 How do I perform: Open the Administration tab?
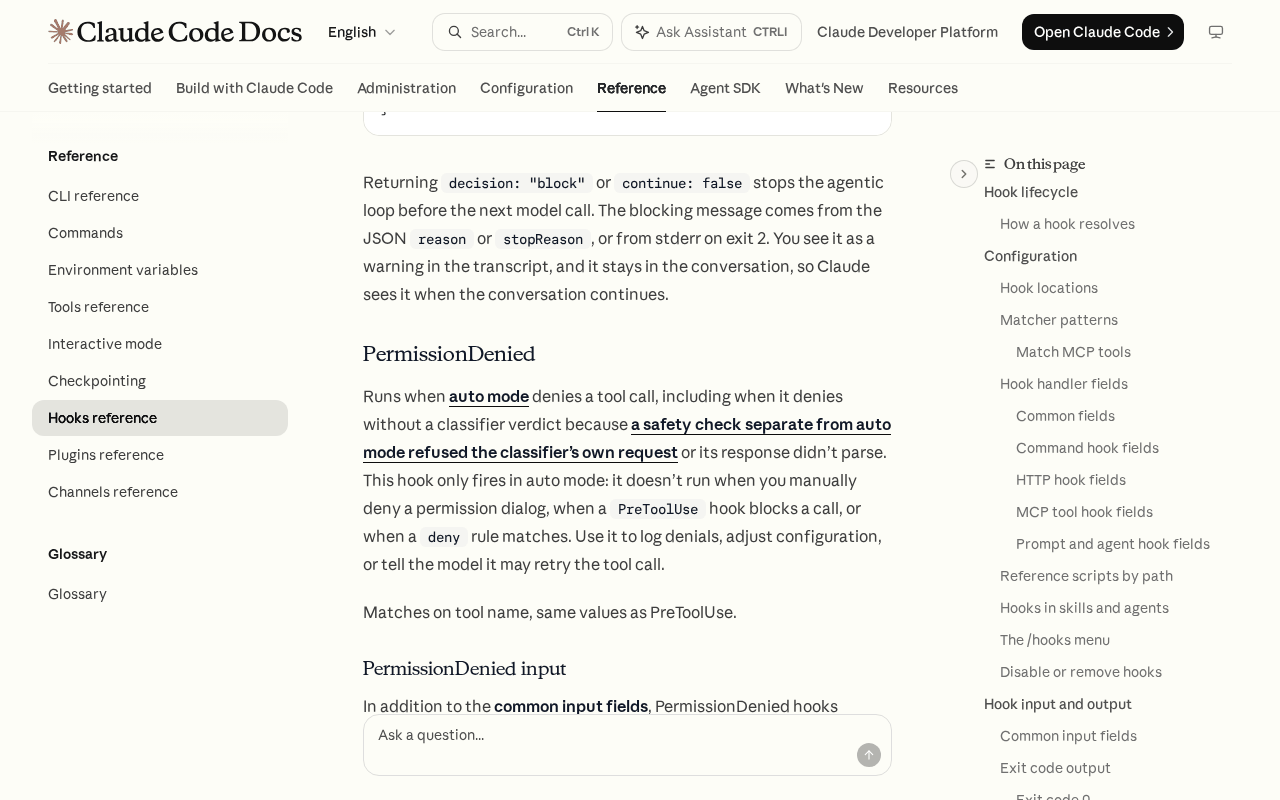[406, 88]
